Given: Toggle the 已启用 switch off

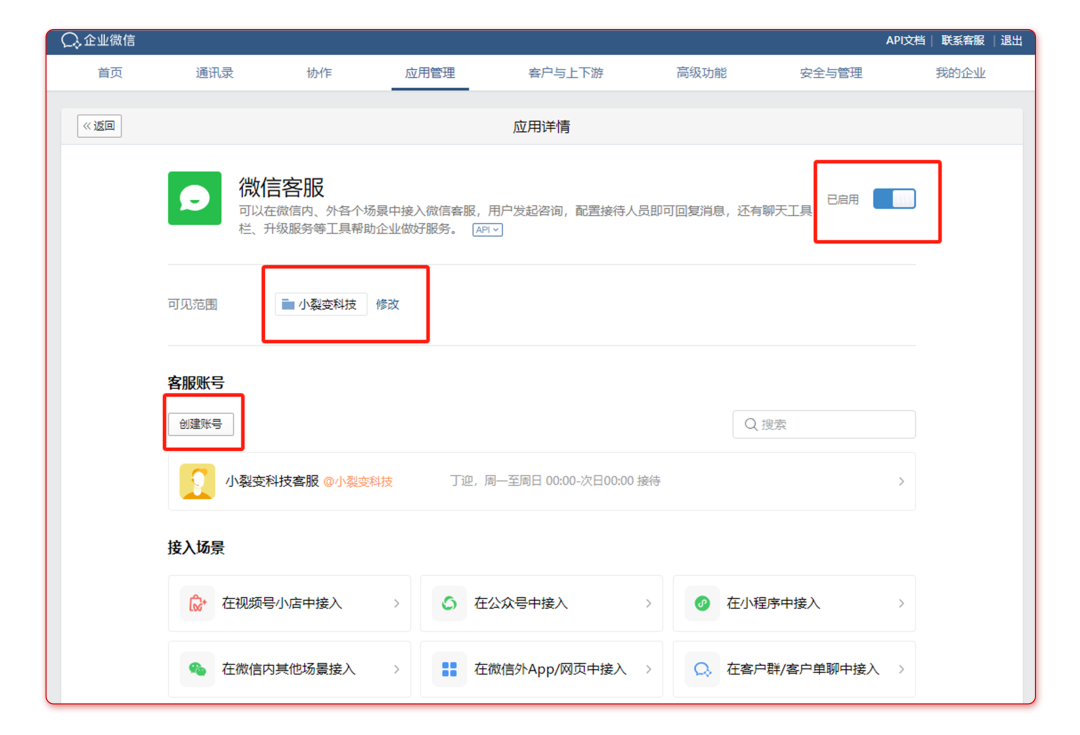Looking at the screenshot, I should point(893,199).
